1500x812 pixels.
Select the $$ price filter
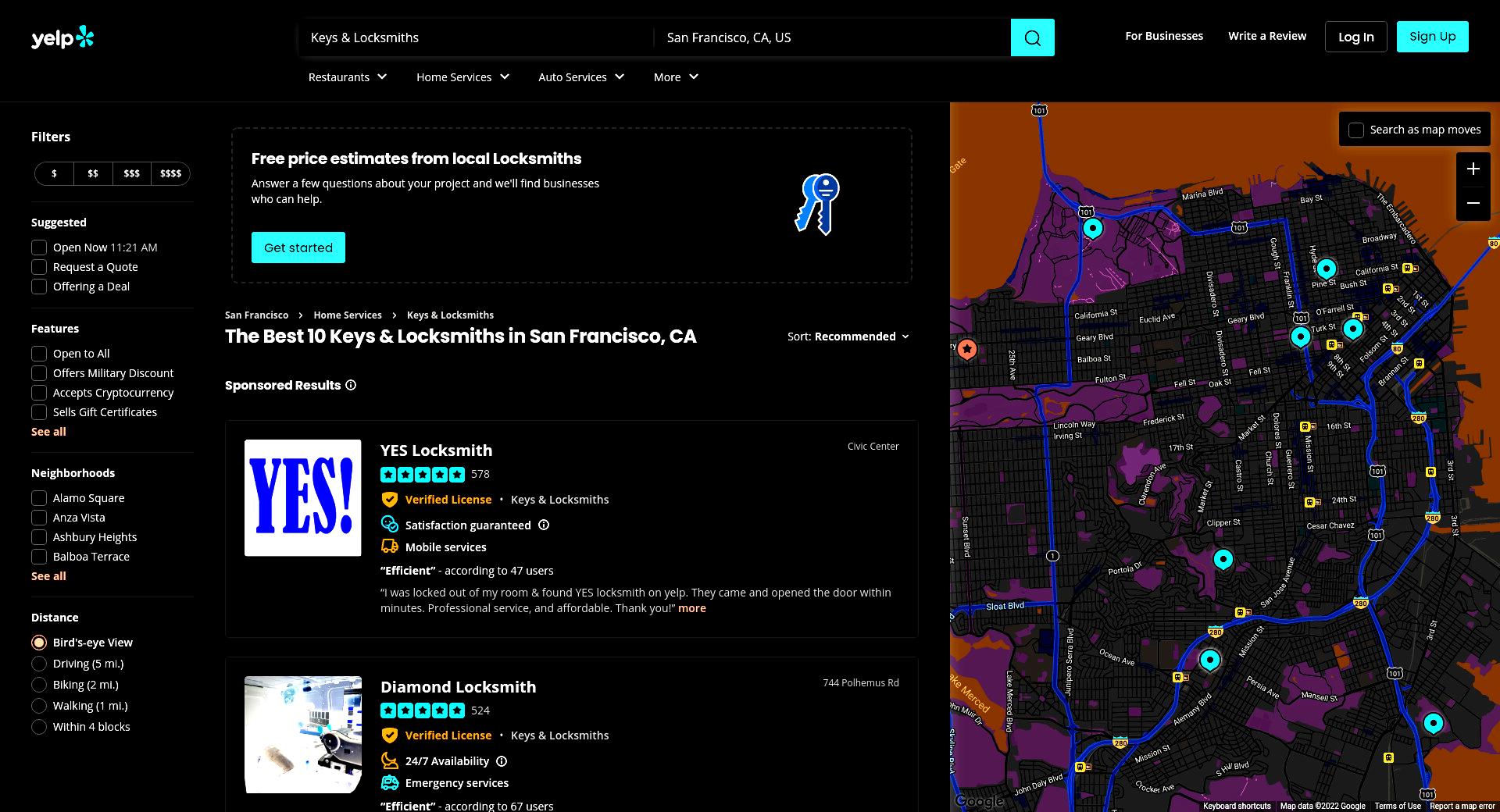pos(93,173)
